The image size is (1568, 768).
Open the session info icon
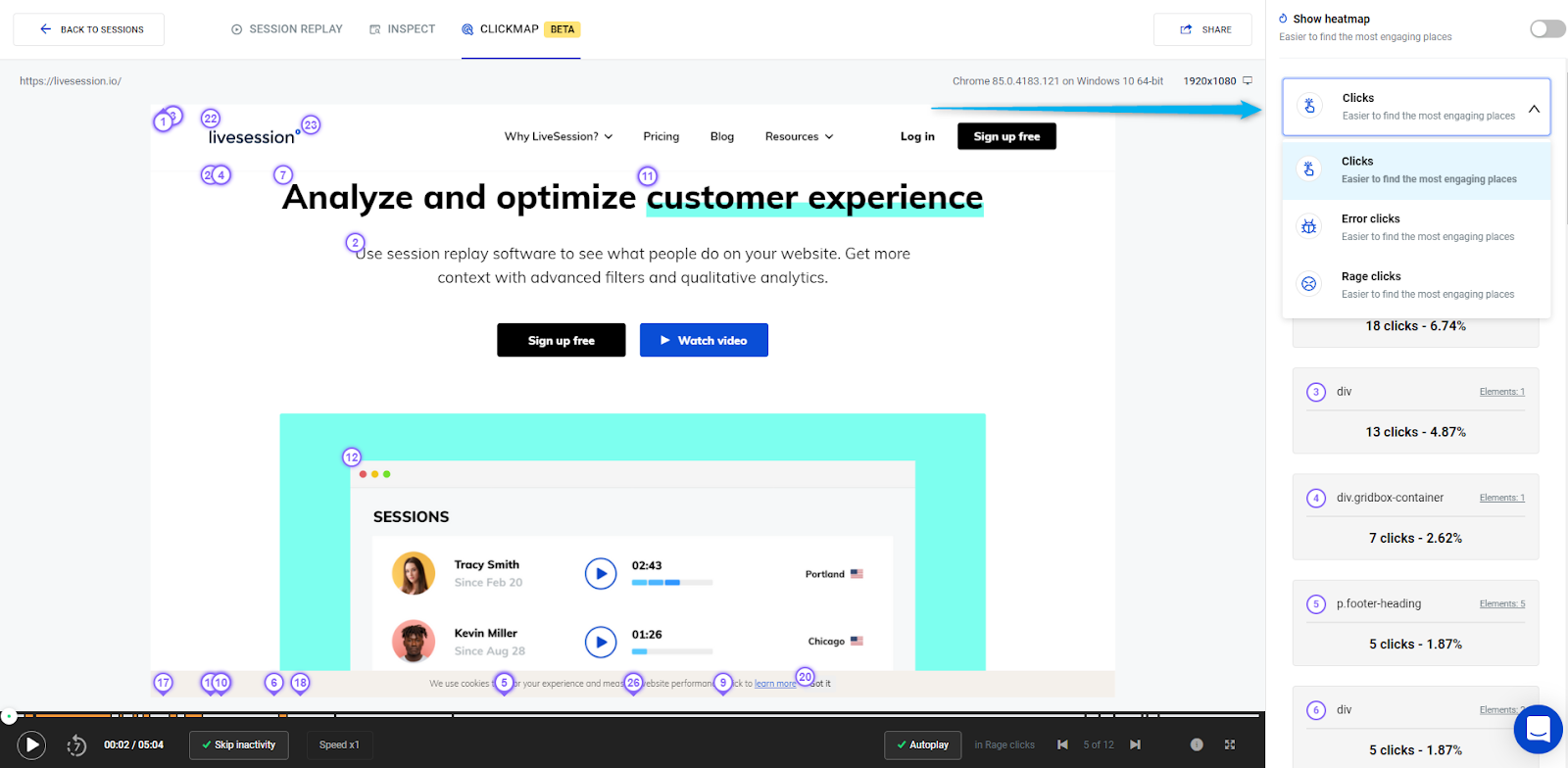(1197, 744)
